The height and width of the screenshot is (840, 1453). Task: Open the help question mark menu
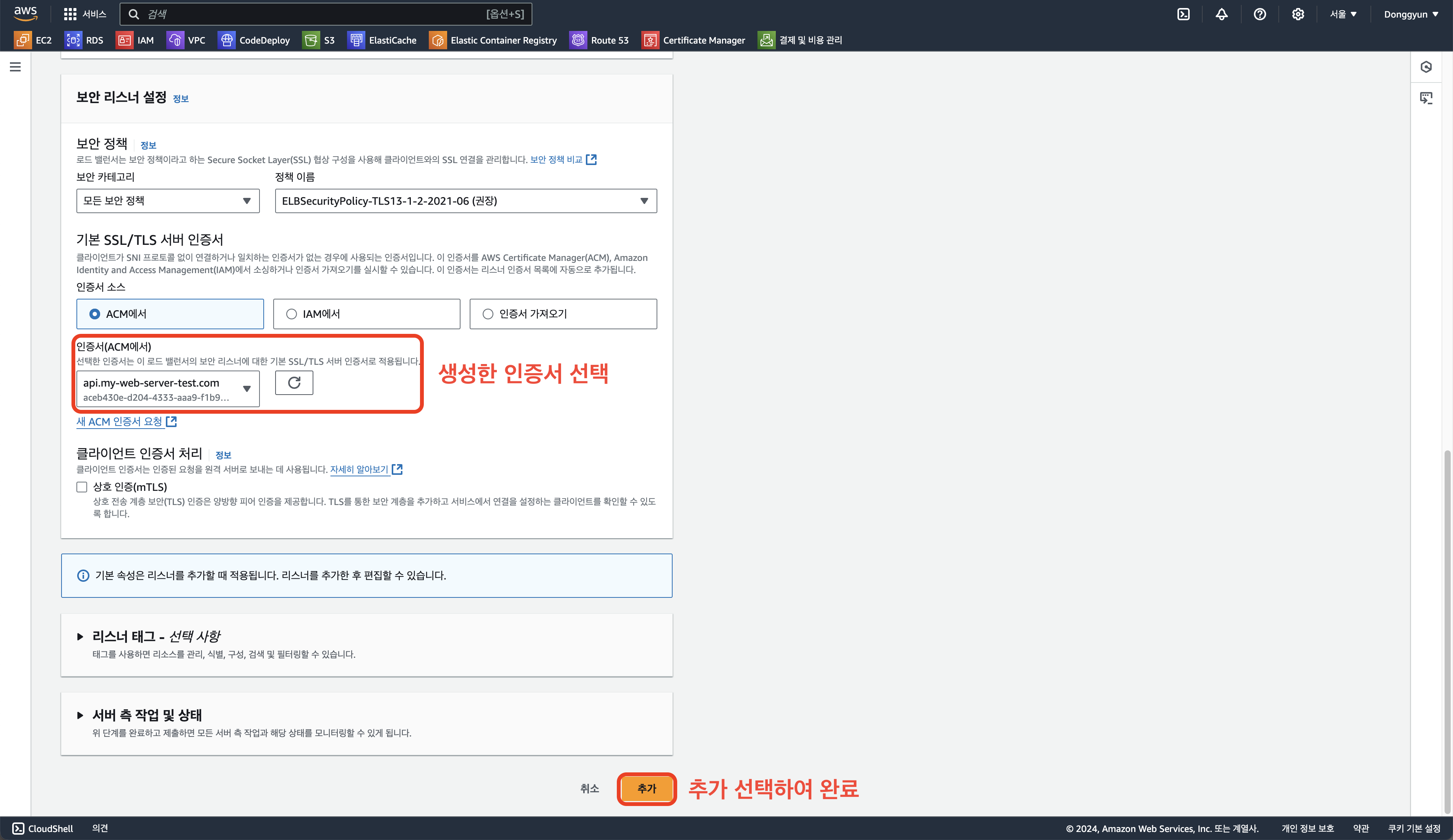click(1259, 15)
